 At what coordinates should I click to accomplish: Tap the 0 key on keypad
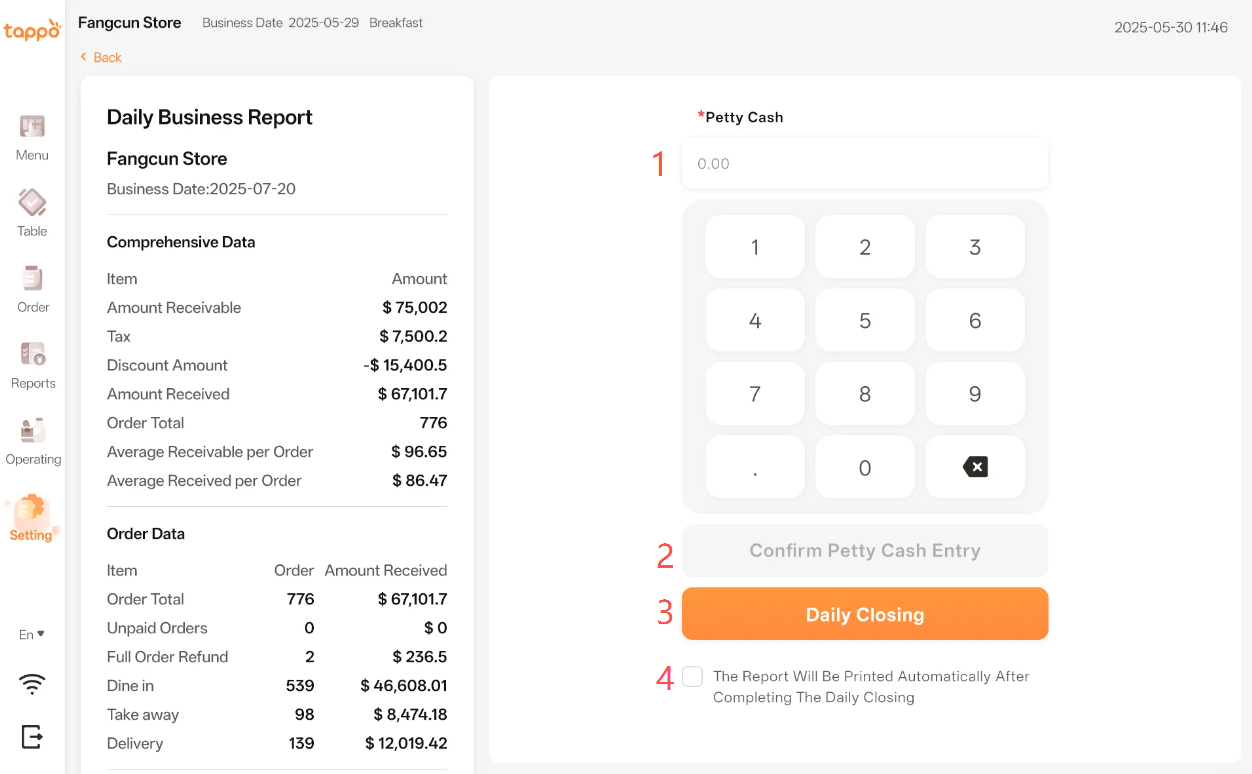864,468
